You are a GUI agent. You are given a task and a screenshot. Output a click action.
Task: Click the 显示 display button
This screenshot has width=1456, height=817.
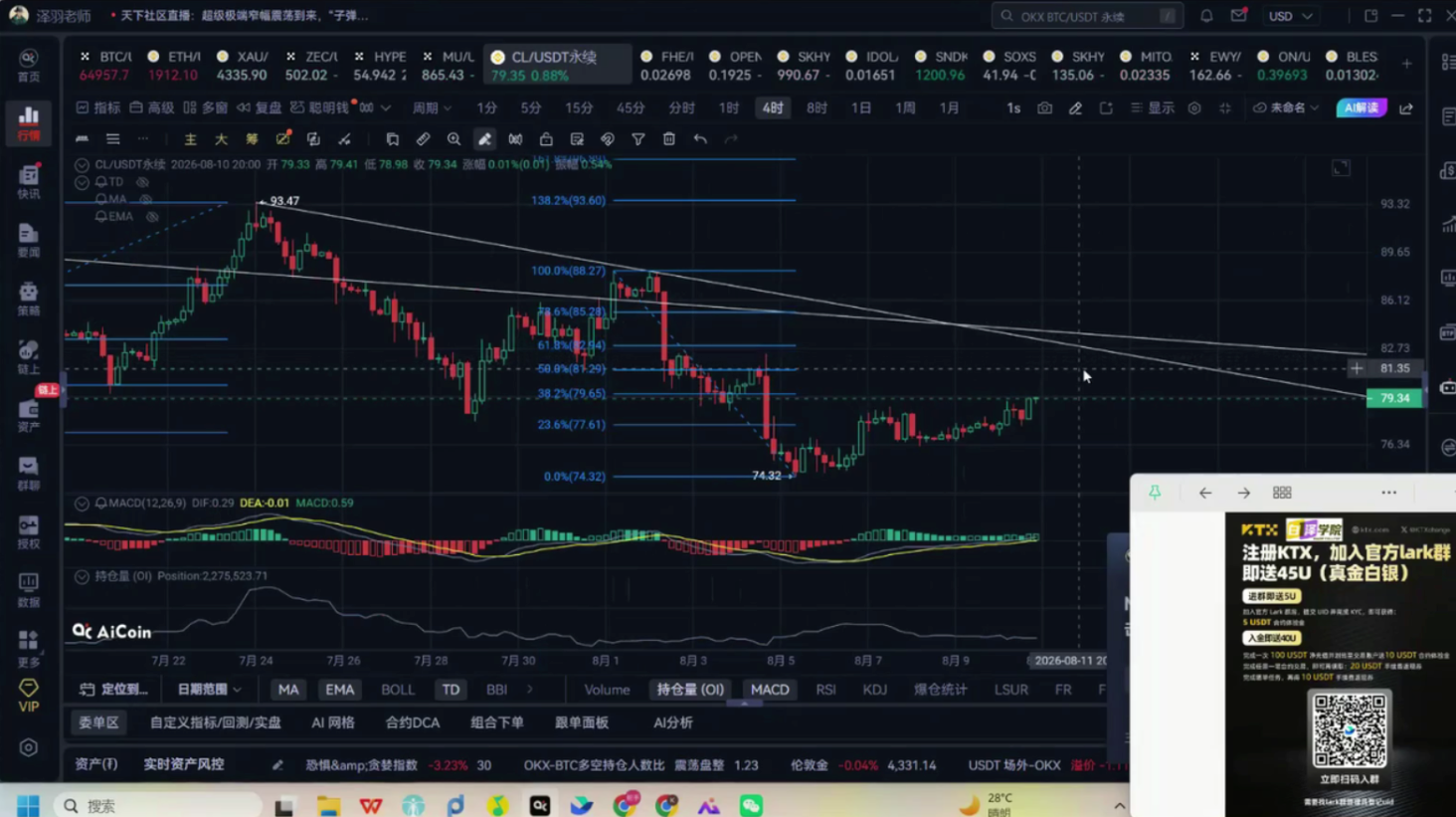coord(1152,107)
